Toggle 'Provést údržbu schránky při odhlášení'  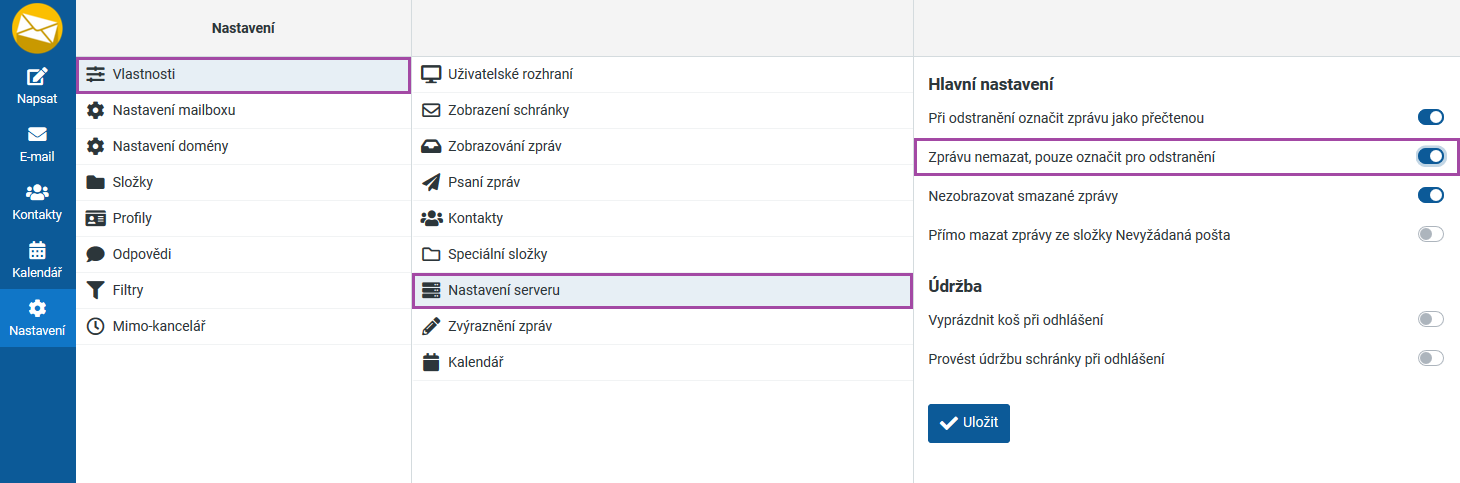(x=1431, y=358)
